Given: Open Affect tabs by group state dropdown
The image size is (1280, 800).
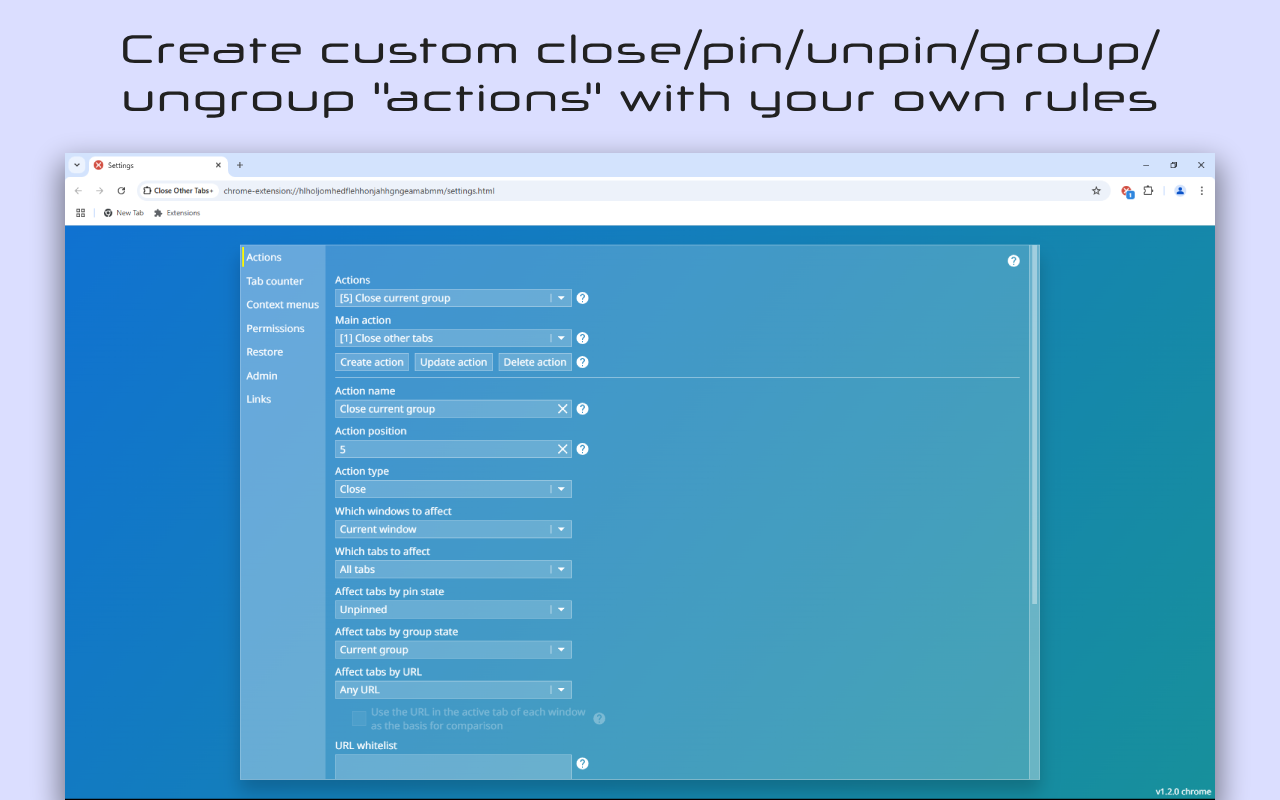Looking at the screenshot, I should tap(453, 650).
